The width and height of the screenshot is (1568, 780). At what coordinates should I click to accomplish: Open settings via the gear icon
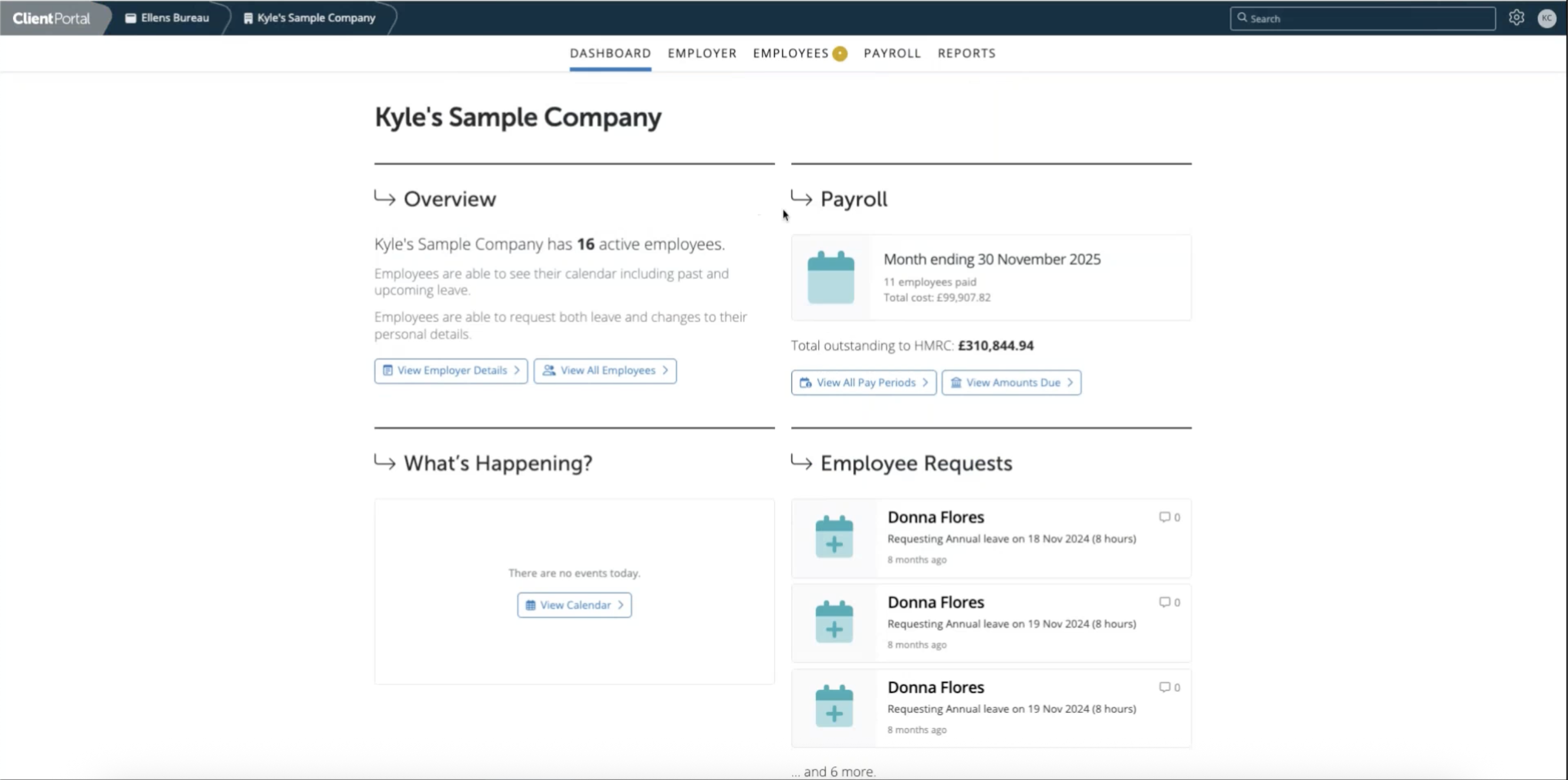coord(1516,17)
